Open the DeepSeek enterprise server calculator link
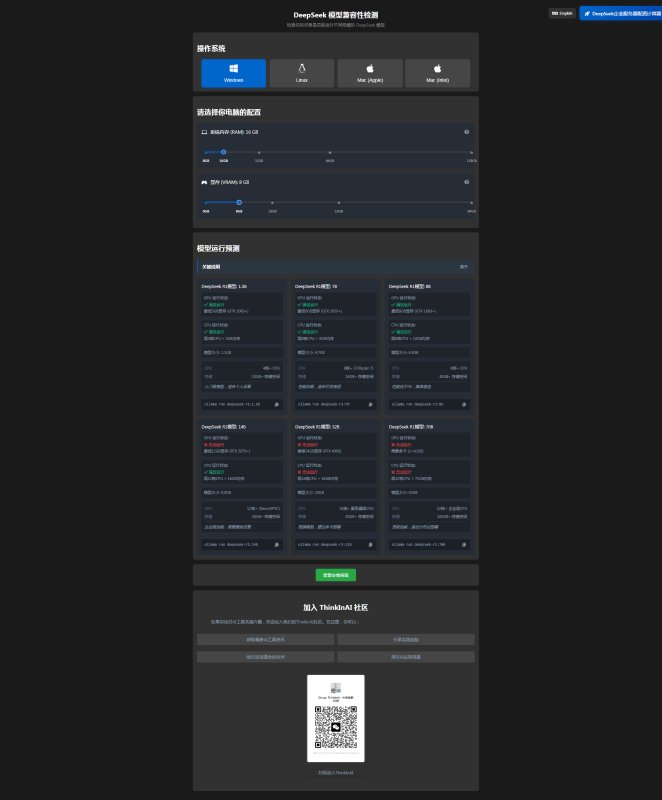Image resolution: width=662 pixels, height=800 pixels. (x=620, y=13)
